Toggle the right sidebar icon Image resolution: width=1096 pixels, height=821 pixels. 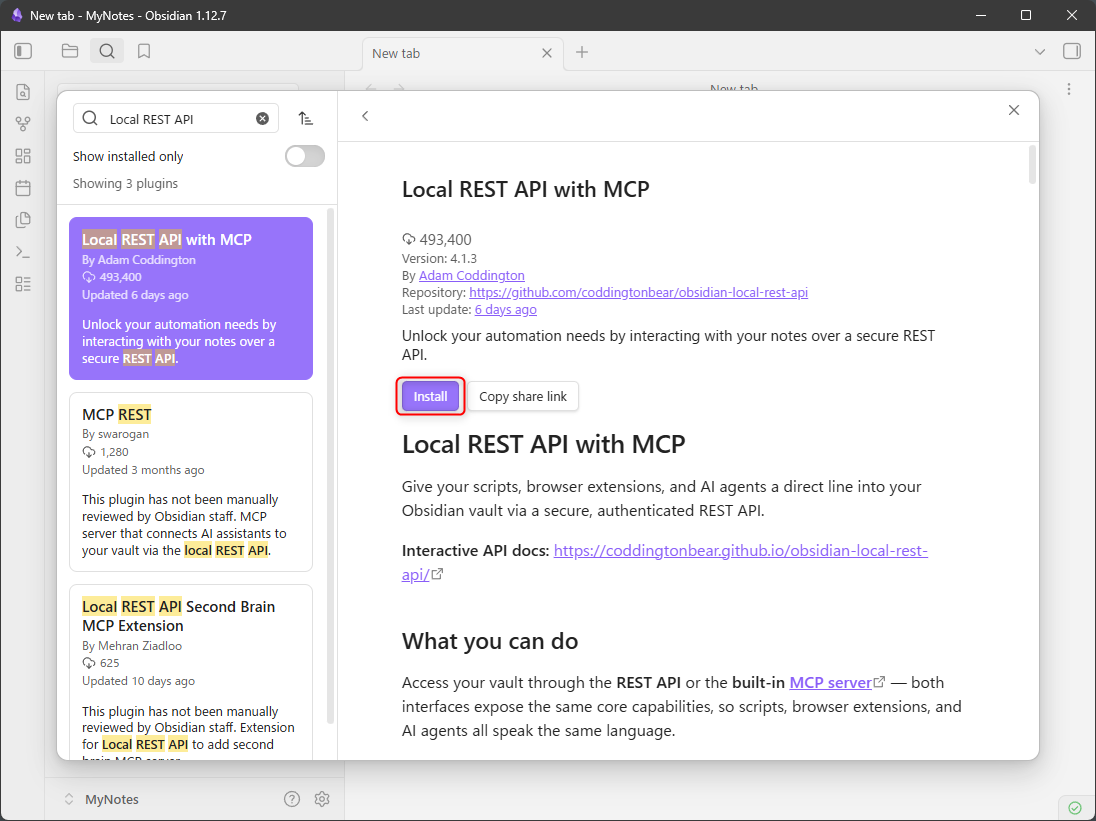(x=1072, y=51)
